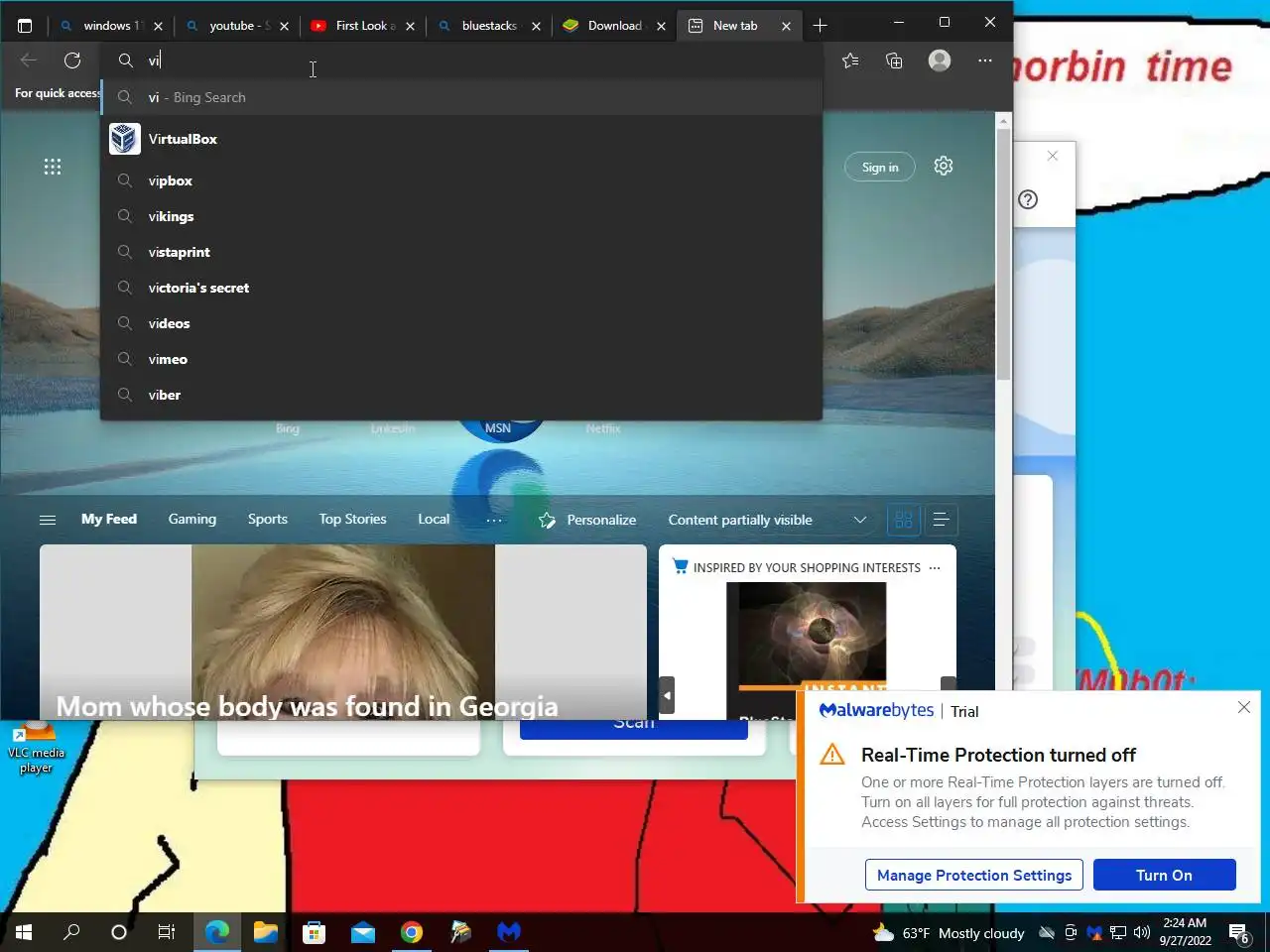Viewport: 1270px width, 952px height.
Task: Open the Favorites star icon
Action: click(850, 60)
